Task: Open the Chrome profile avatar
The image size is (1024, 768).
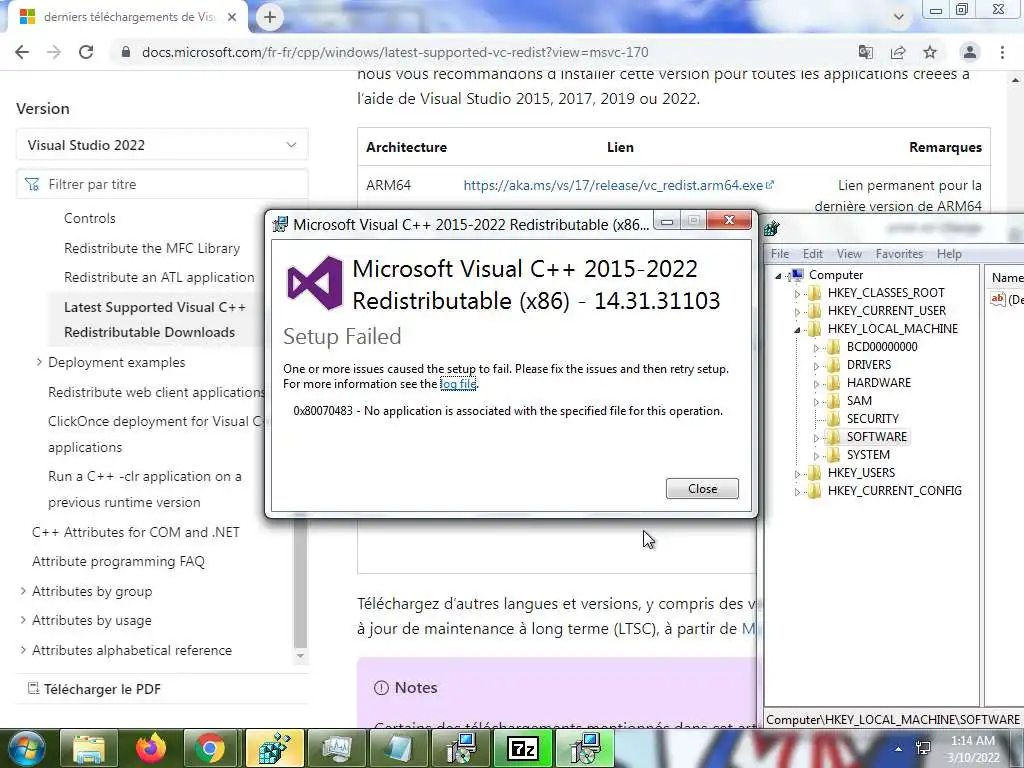Action: (970, 52)
